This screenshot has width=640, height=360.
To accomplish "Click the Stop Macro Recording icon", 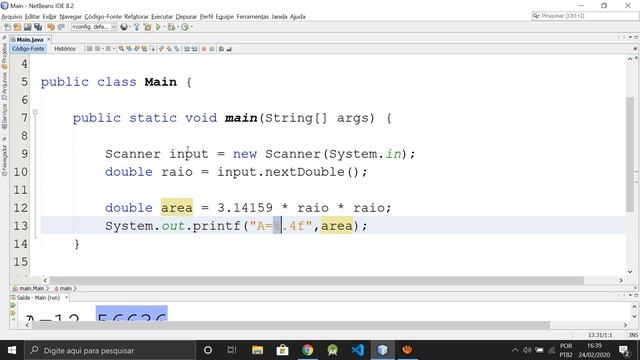I will 211,49.
